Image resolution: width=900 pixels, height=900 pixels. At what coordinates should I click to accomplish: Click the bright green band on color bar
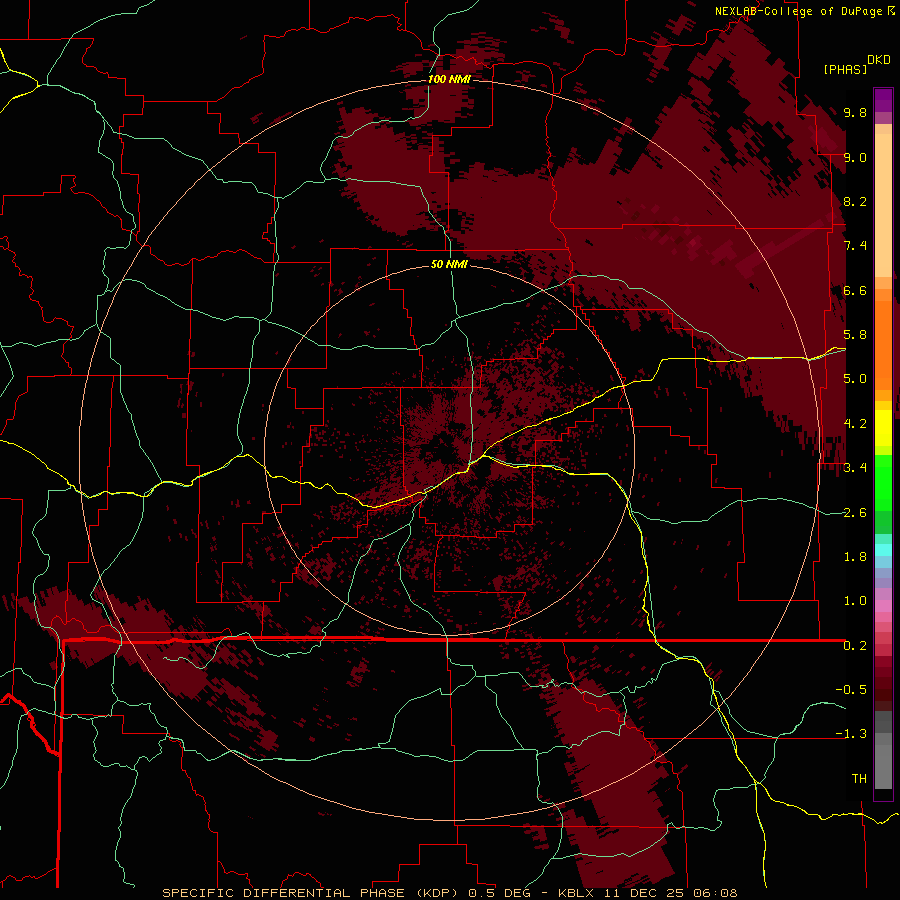(x=883, y=482)
